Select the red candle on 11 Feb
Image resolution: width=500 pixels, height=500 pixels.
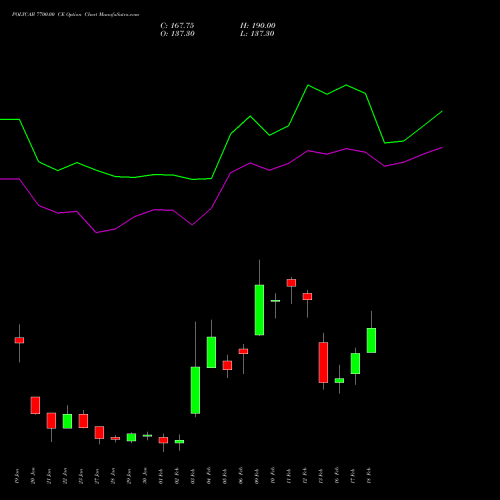291,283
